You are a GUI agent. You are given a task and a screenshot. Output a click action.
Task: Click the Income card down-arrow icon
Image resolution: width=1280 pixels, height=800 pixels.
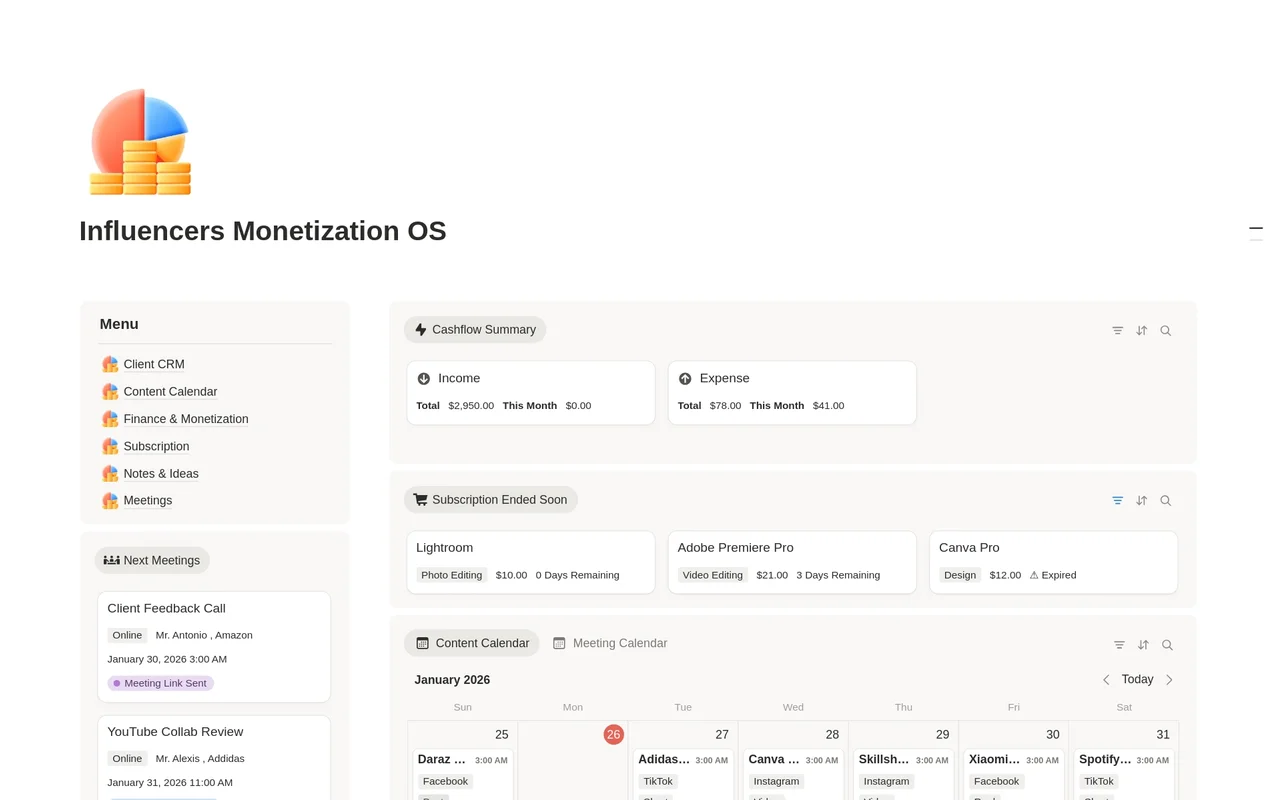(x=424, y=379)
